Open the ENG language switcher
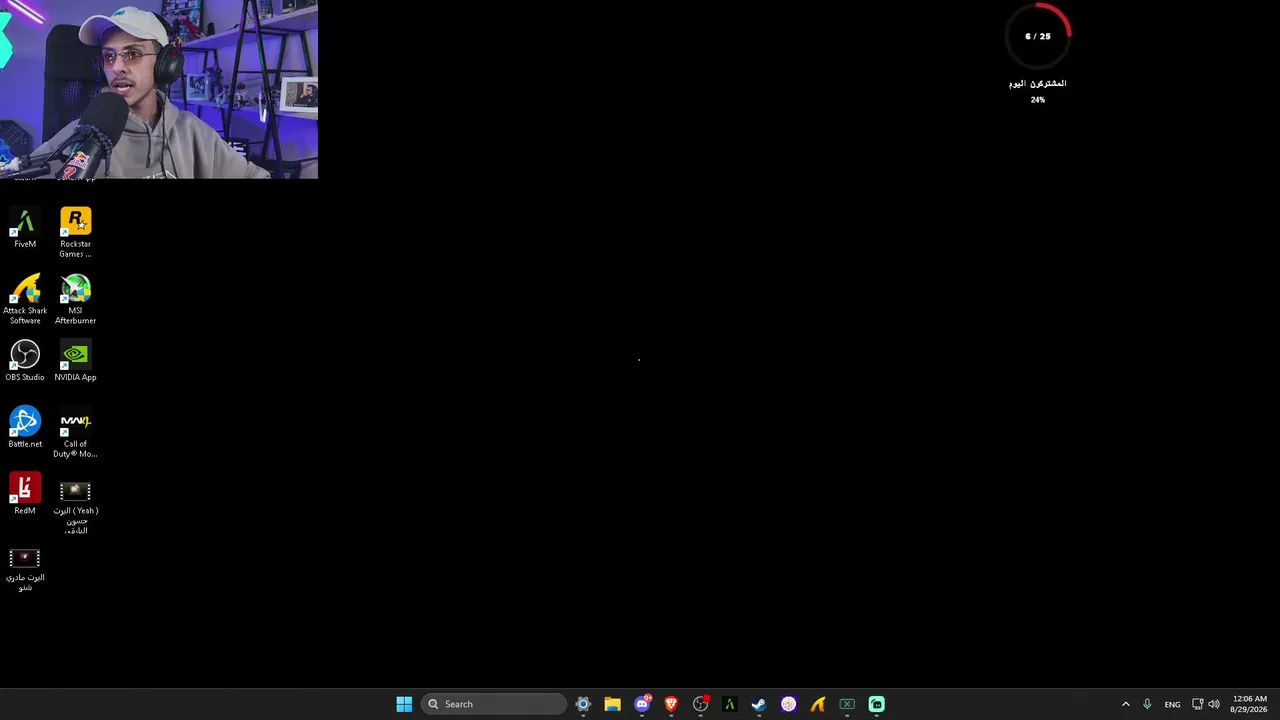This screenshot has width=1280, height=720. click(x=1172, y=704)
